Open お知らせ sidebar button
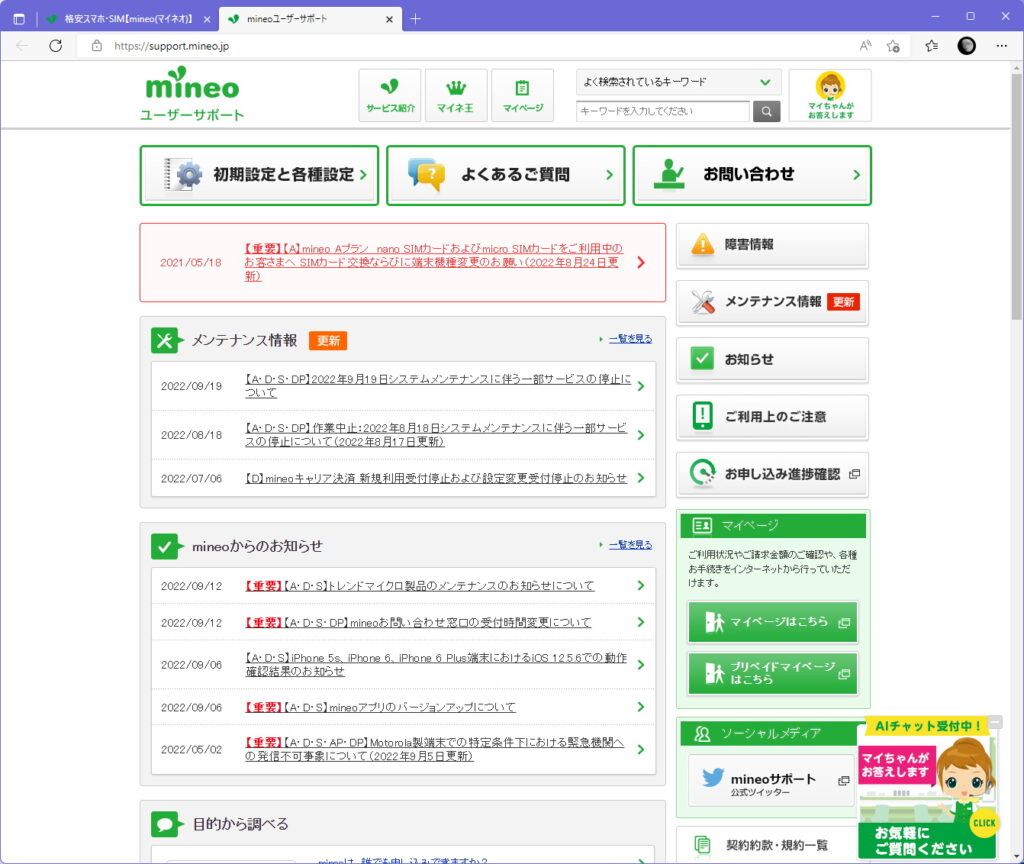This screenshot has height=864, width=1024. pos(773,359)
